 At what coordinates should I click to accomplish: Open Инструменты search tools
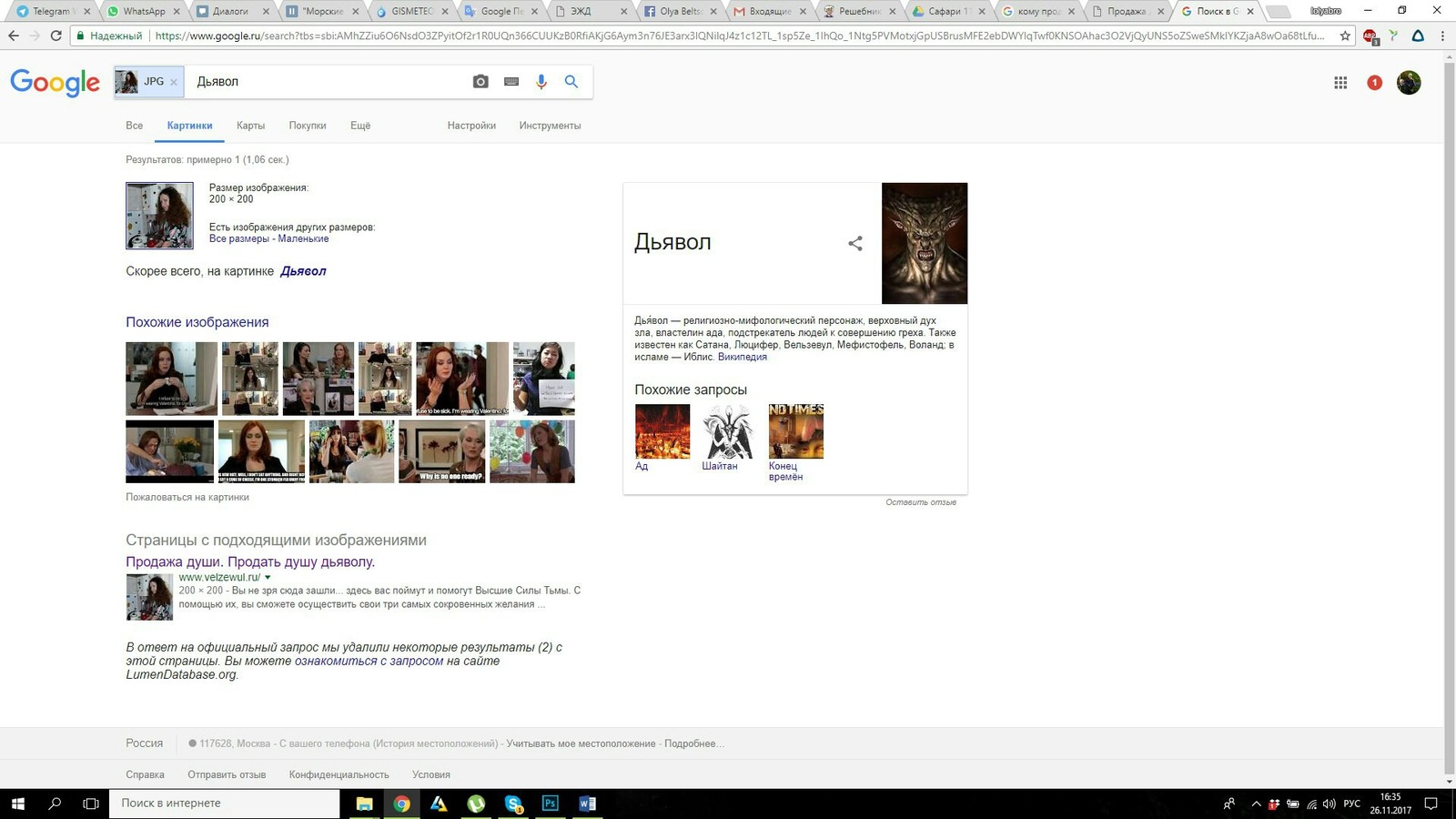coord(550,126)
